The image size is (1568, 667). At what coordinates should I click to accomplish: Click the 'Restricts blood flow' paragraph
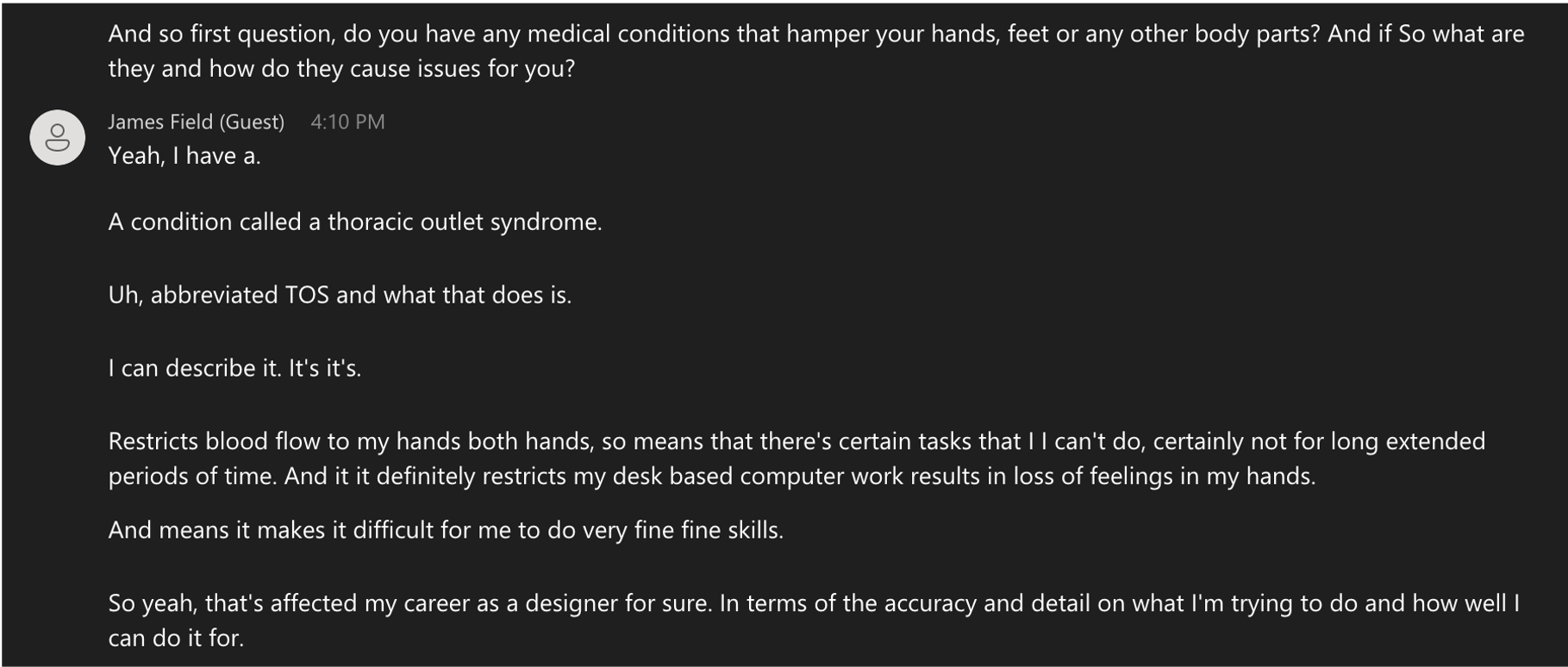tap(796, 458)
